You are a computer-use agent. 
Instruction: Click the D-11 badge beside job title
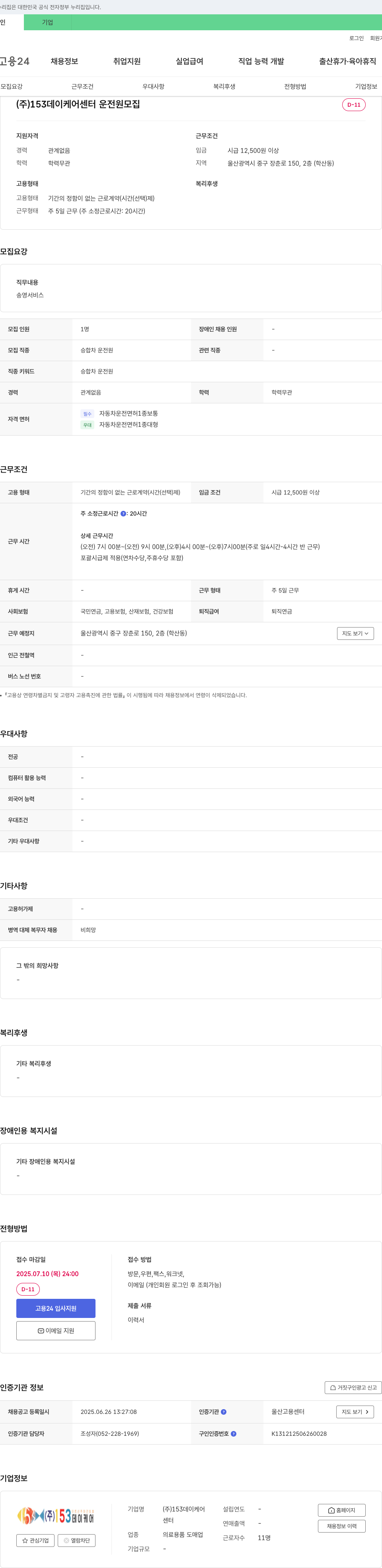353,105
